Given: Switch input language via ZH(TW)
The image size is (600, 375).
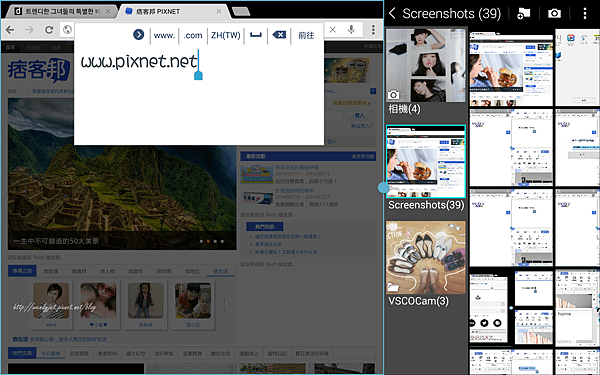Looking at the screenshot, I should [x=225, y=35].
